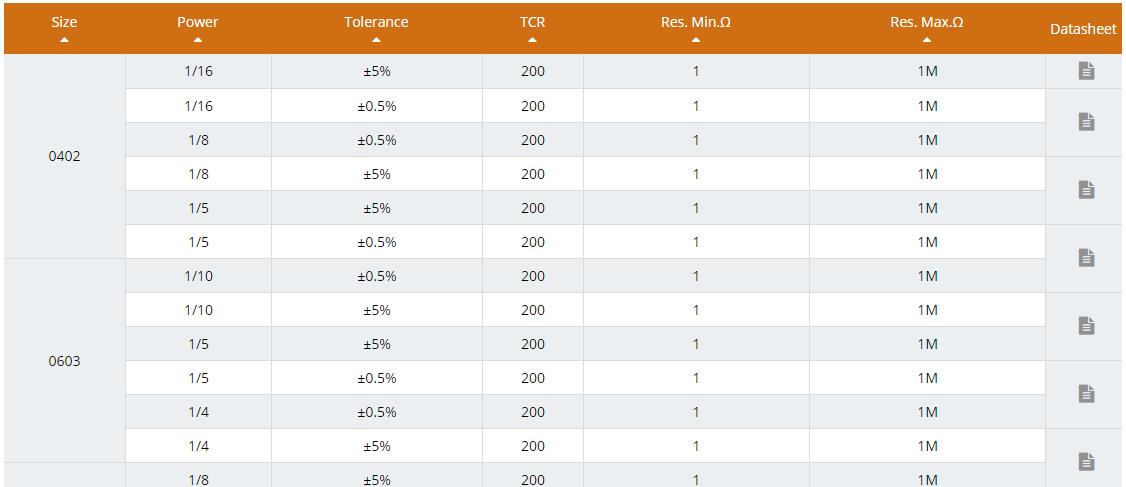Open datasheet icon for 0402 1/5 ±0.5% row

coord(1086,258)
